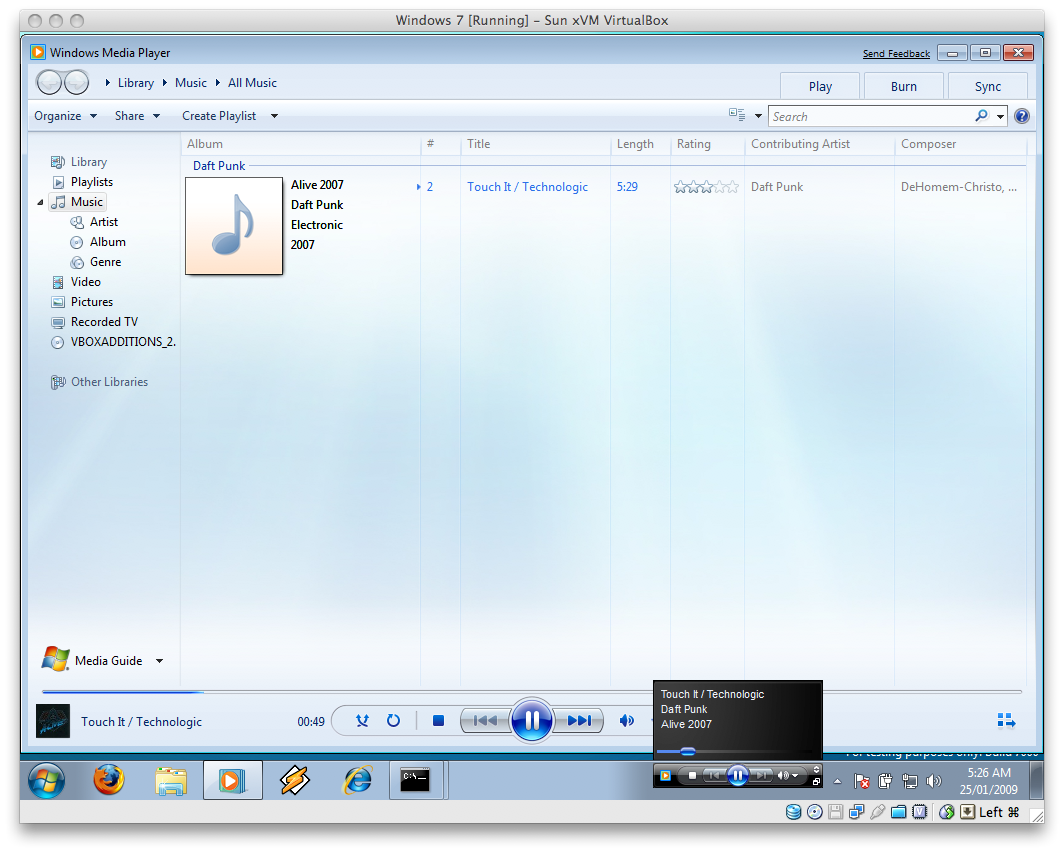Image resolution: width=1064 pixels, height=853 pixels.
Task: Click the Send Feedback link
Action: coord(896,52)
